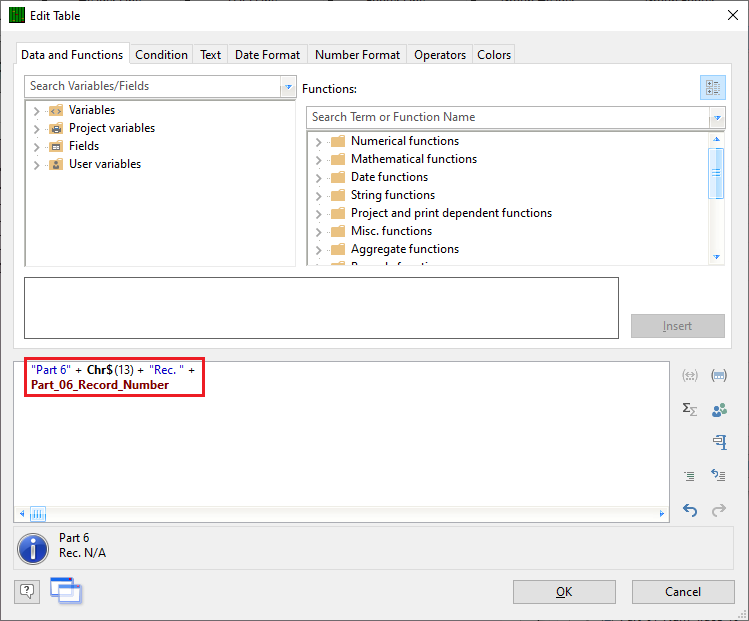The height and width of the screenshot is (621, 749).
Task: Expand the Fields tree node
Action: point(36,147)
